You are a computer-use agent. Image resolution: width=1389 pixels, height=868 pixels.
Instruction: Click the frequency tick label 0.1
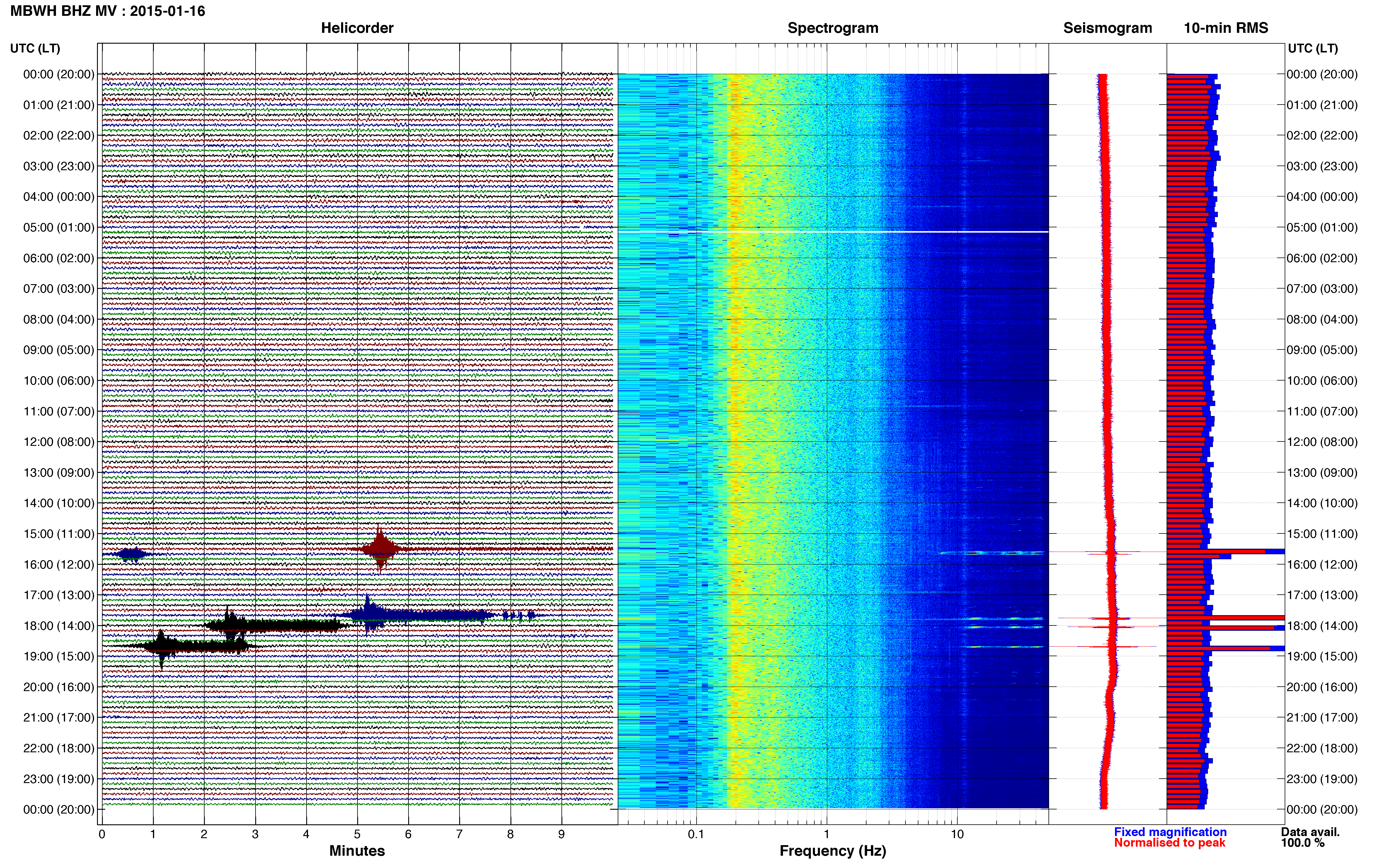coord(696,835)
